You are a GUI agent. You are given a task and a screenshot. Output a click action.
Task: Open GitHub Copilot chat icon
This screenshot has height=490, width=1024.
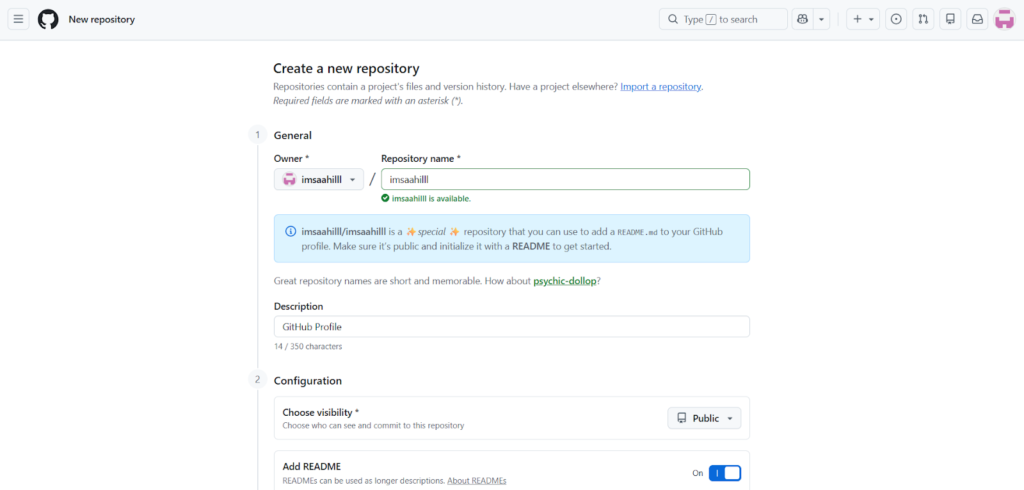(802, 19)
